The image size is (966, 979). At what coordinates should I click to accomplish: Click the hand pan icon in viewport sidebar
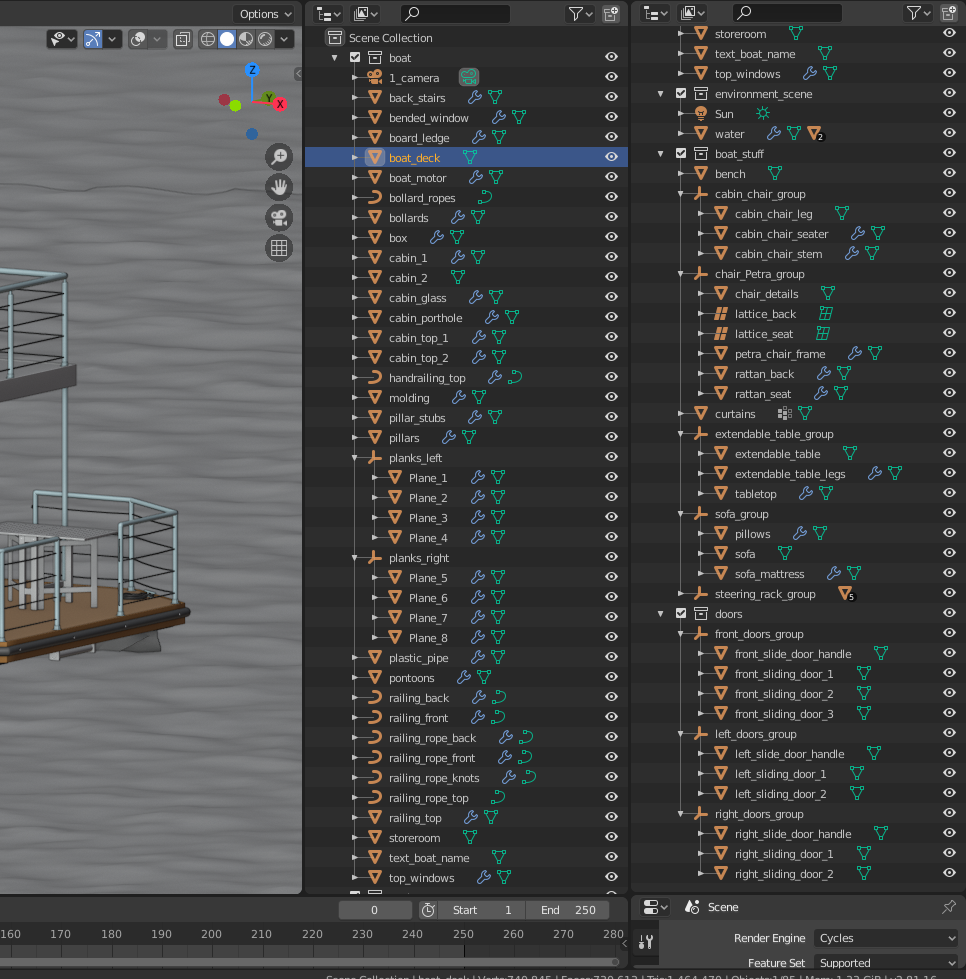pyautogui.click(x=279, y=185)
